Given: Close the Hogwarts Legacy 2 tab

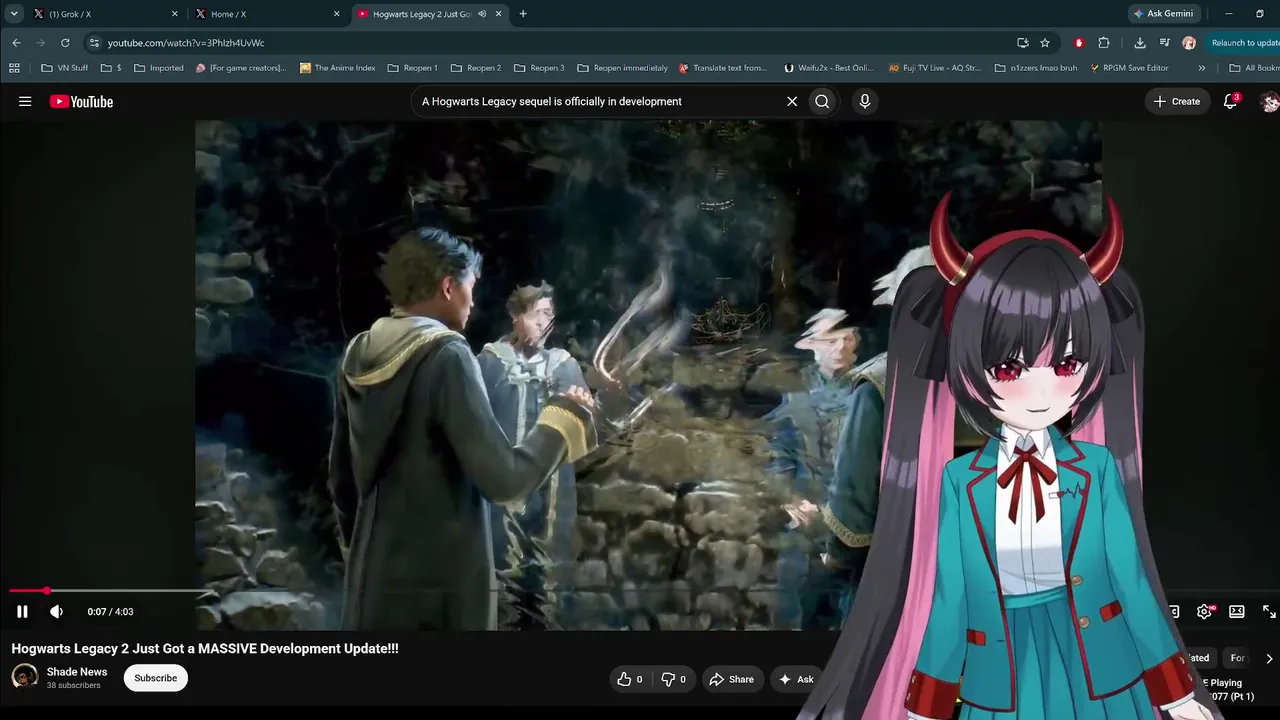Looking at the screenshot, I should (498, 14).
